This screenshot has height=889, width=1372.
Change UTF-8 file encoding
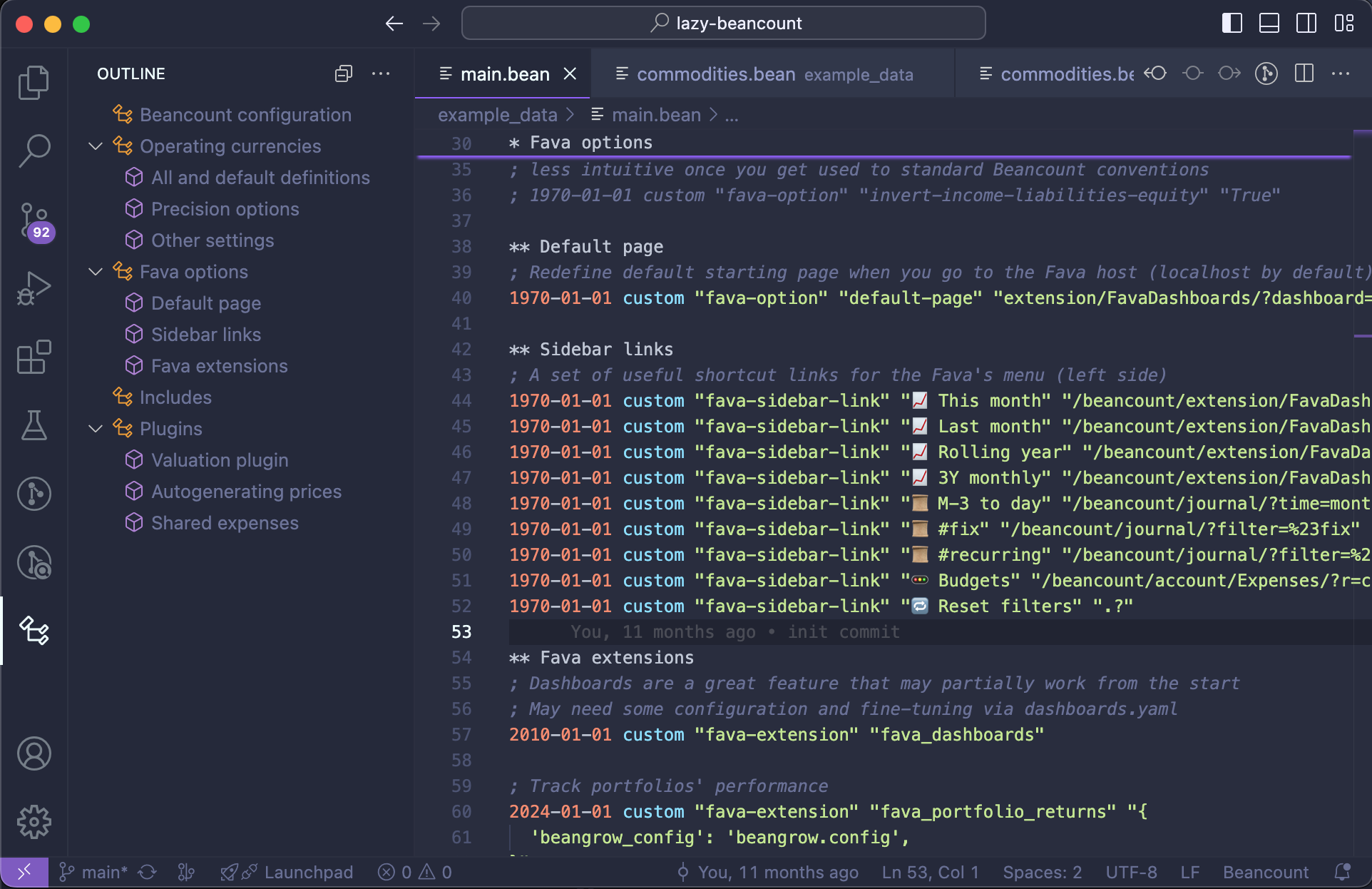(1131, 872)
